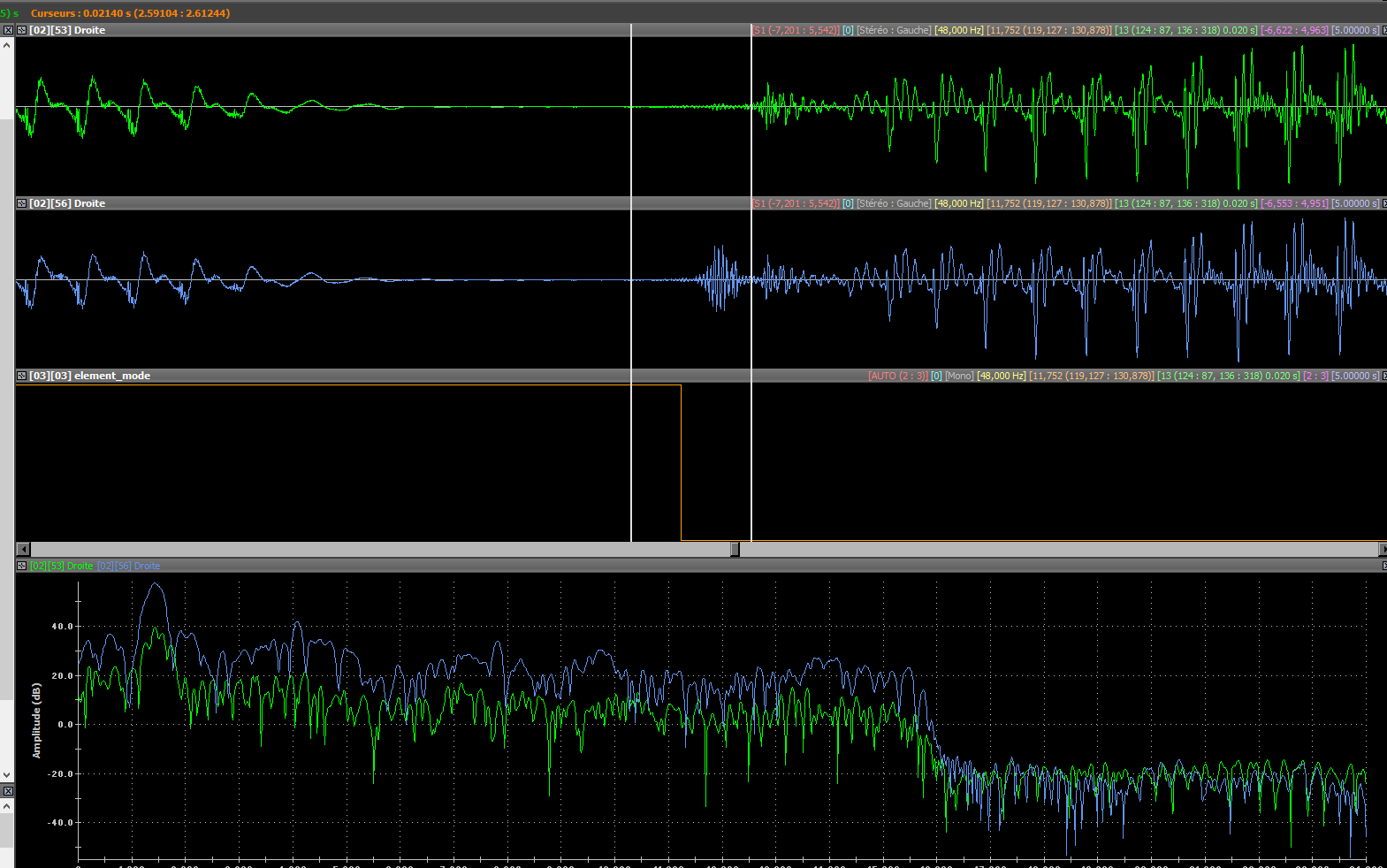This screenshot has width=1387, height=868.
Task: Select the green [02][53] Droite spectrum legend
Action: click(62, 566)
